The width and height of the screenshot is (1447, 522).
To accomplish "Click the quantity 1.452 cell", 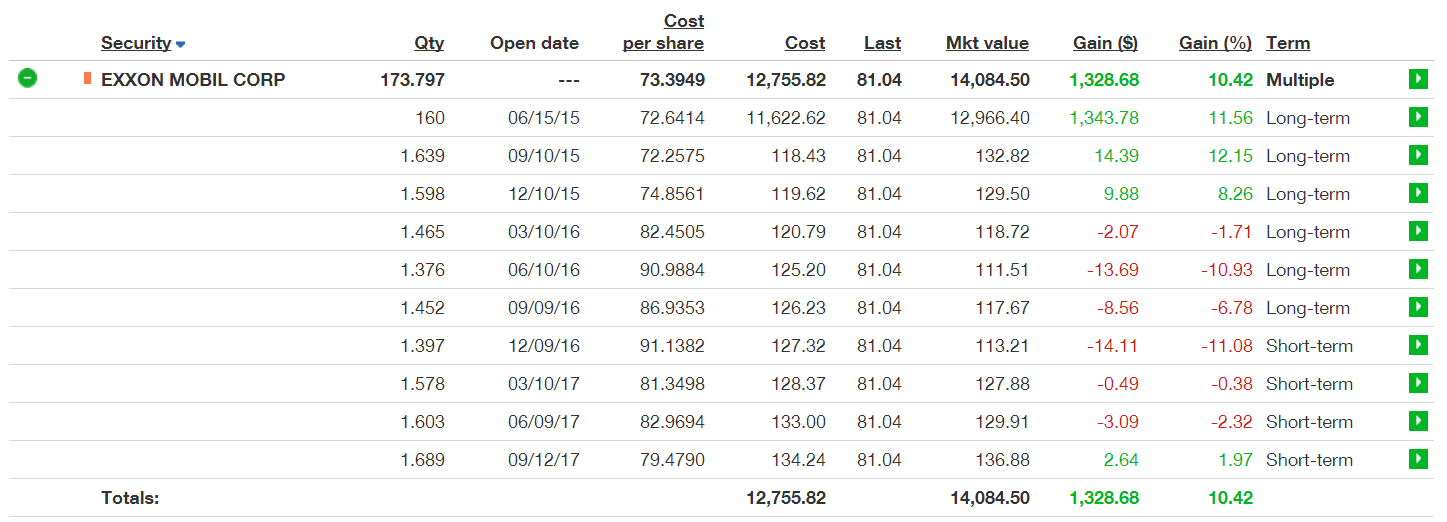I will click(422, 307).
